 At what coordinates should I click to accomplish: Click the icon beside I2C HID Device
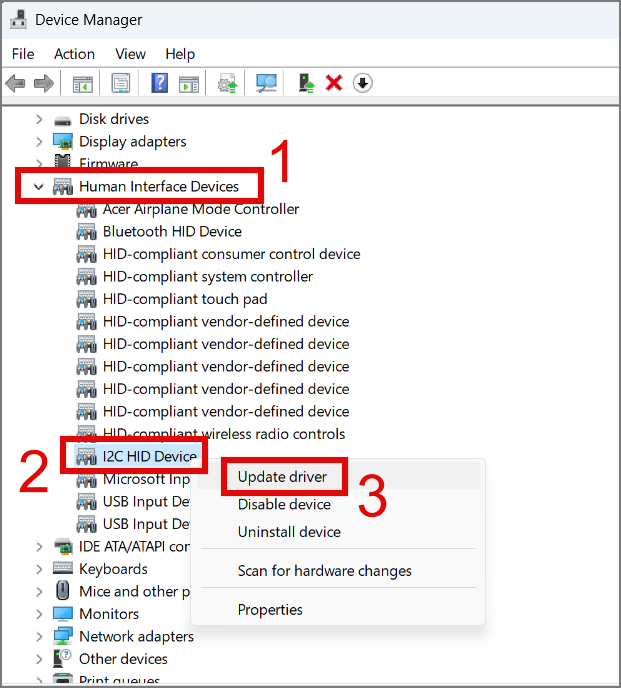(86, 457)
